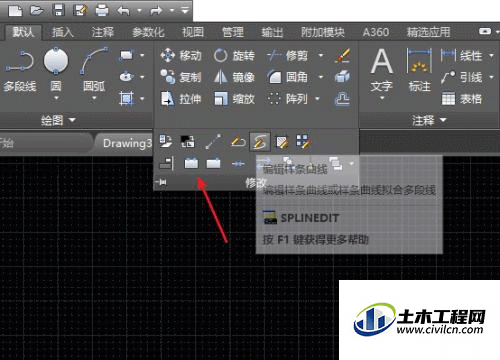The width and height of the screenshot is (500, 360).
Task: Click the offset icon
Action: coord(342,99)
